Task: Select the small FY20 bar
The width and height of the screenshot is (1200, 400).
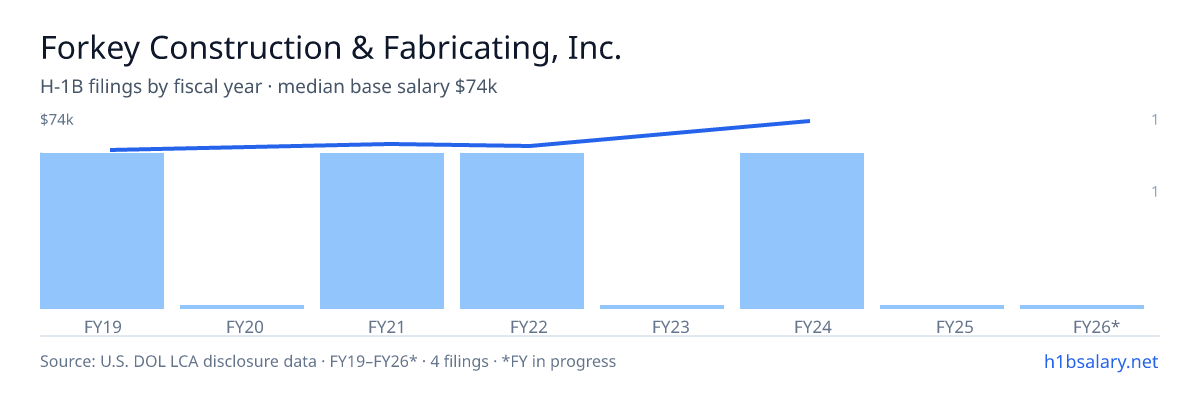Action: point(242,307)
